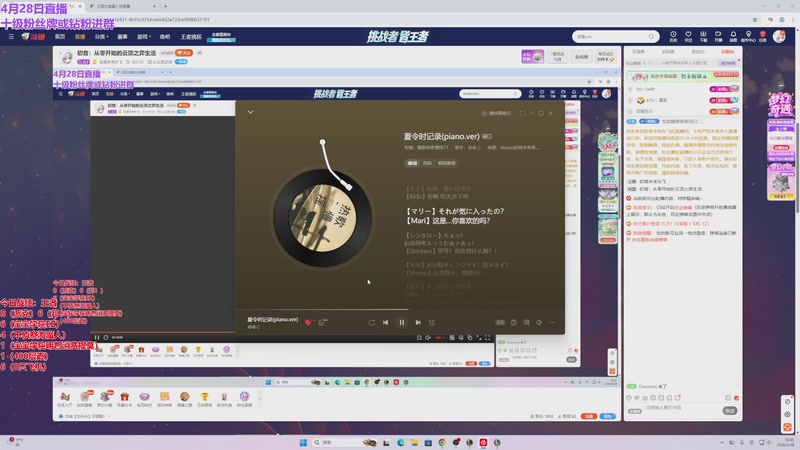Click the spinning vinyl album cover
This screenshot has width=800, height=450.
point(322,218)
